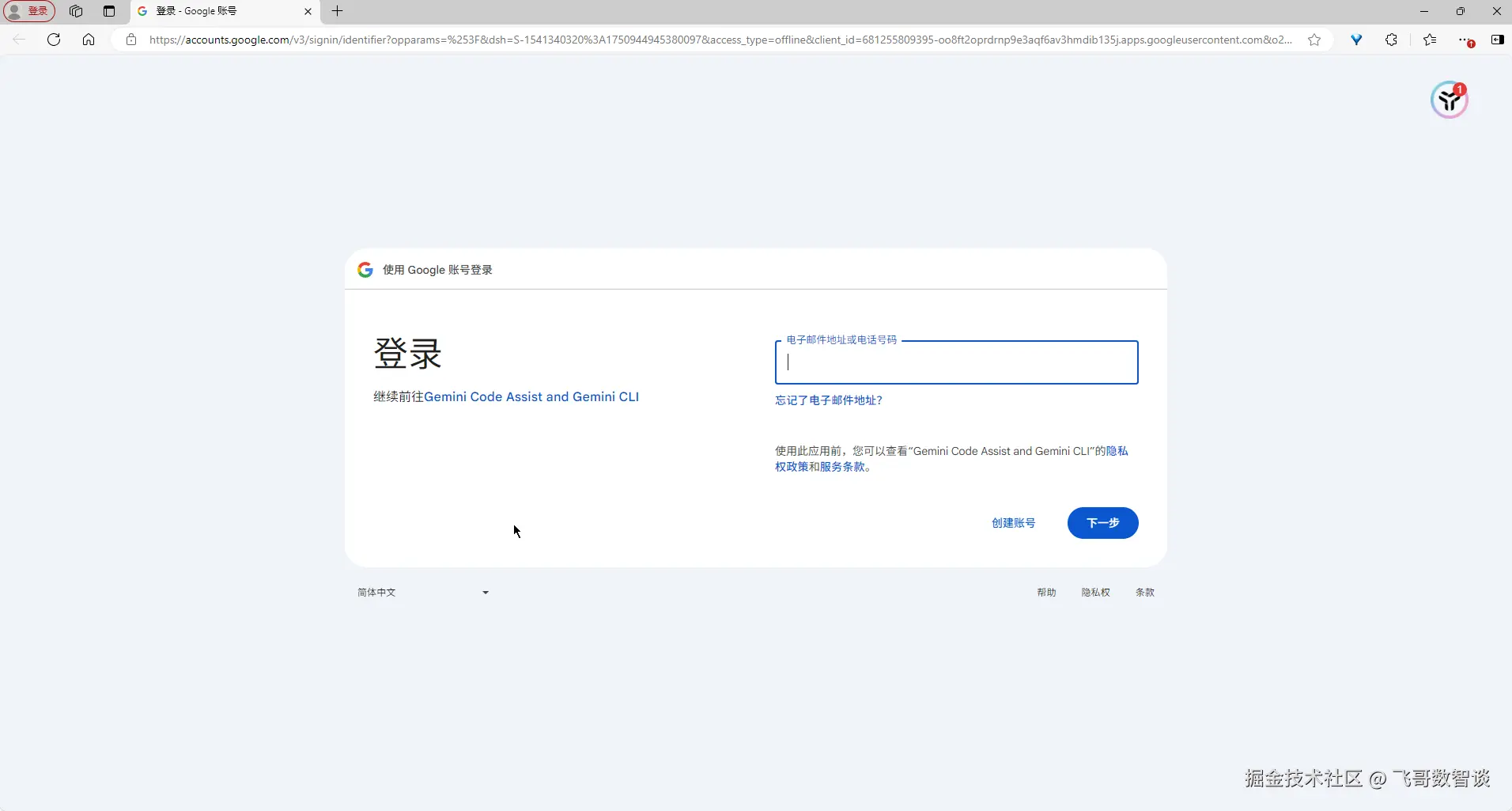Open the workspaces icon in title bar
The width and height of the screenshot is (1512, 811).
[x=76, y=11]
